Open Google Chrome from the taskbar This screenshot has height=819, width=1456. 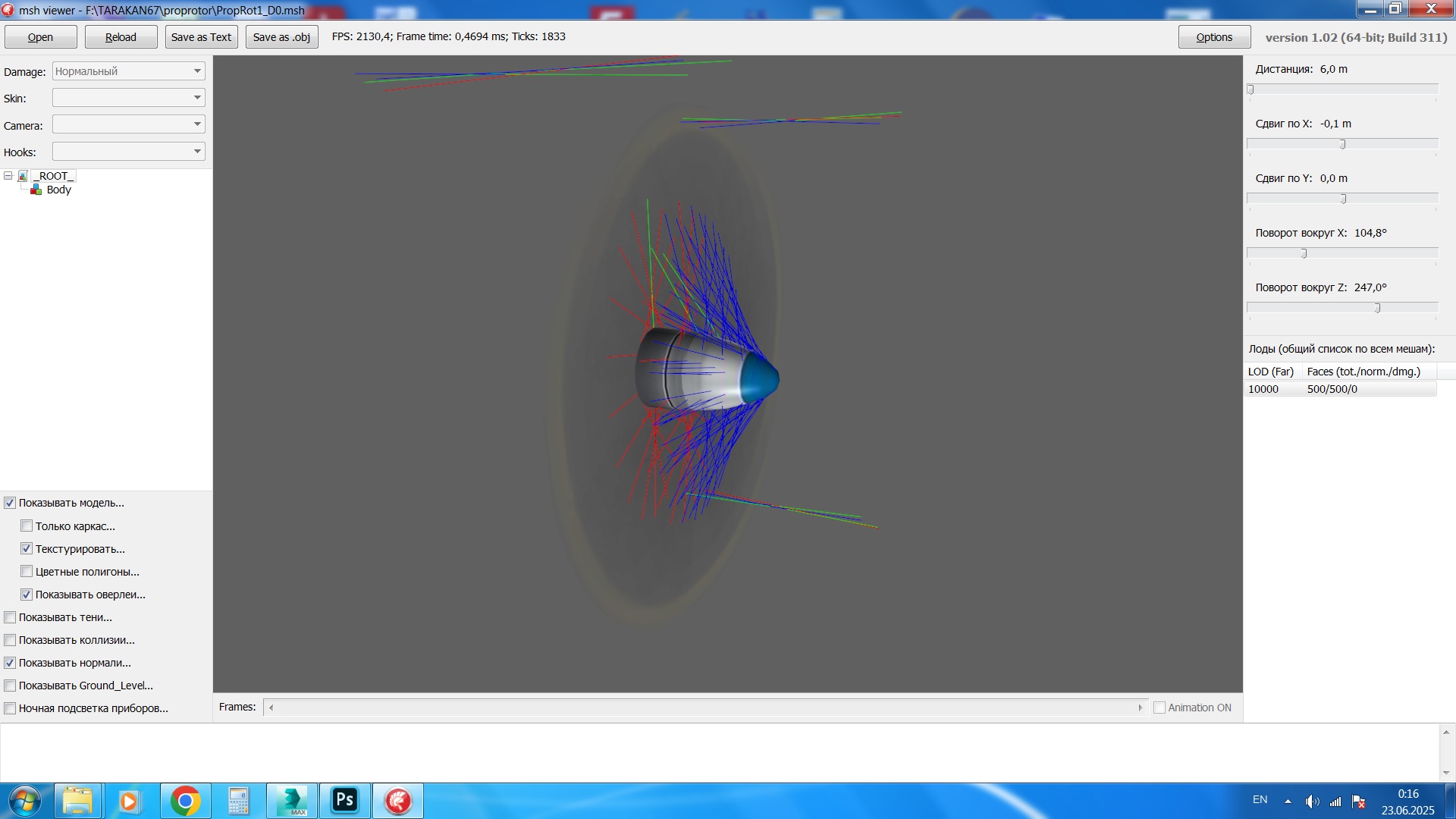185,801
